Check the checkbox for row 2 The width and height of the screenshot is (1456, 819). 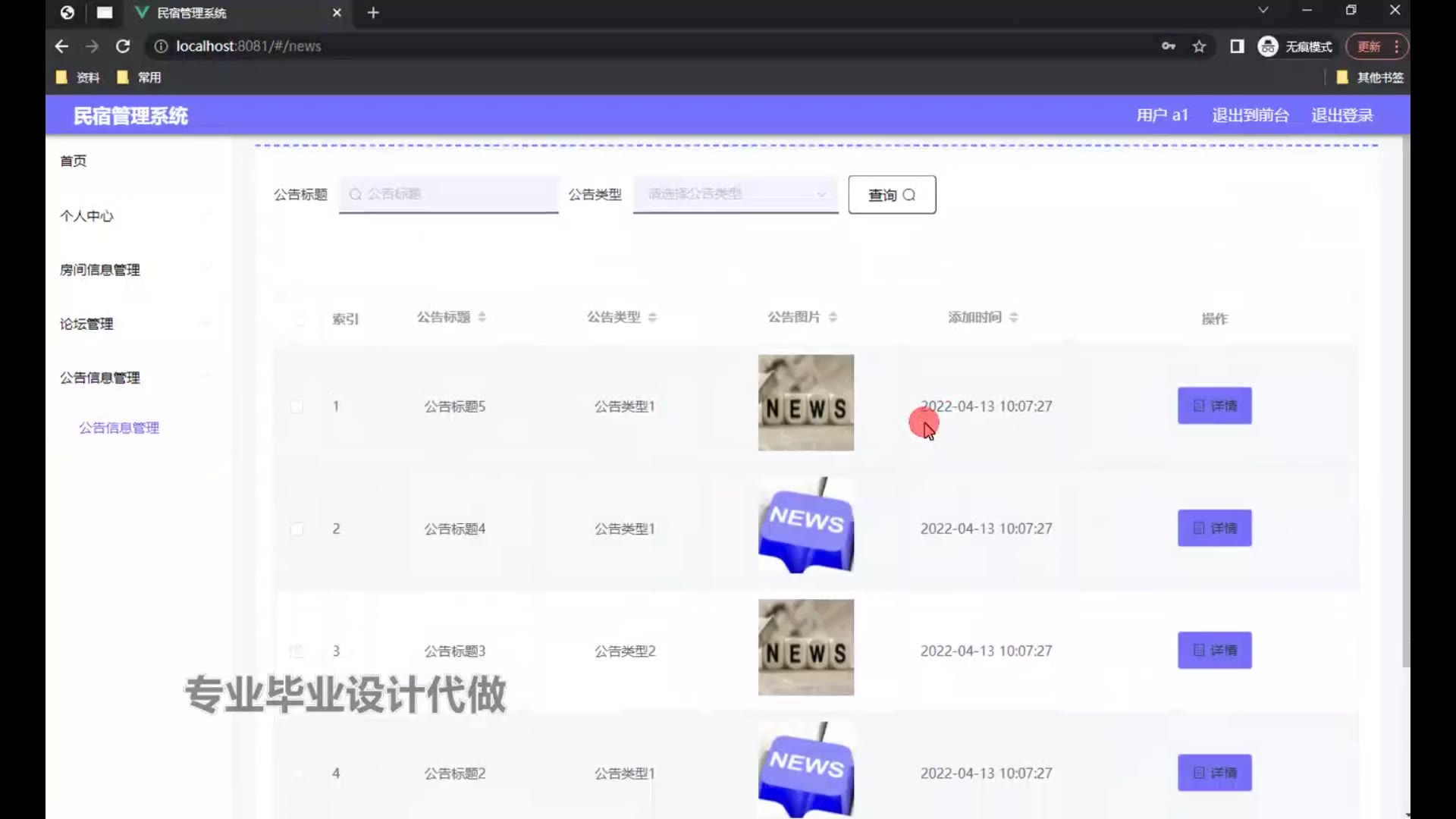(x=297, y=529)
